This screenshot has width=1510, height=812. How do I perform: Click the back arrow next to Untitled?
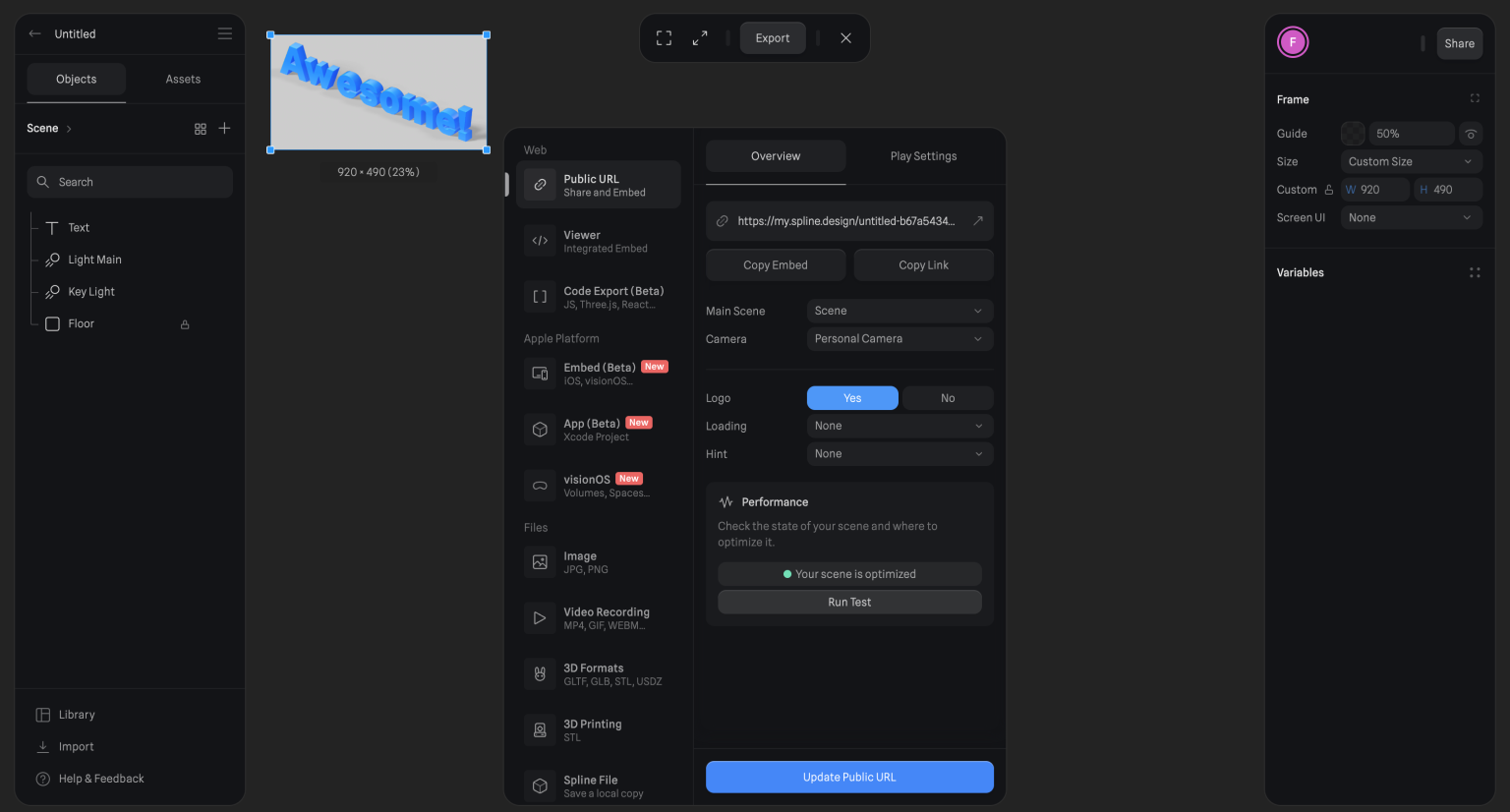(x=35, y=33)
